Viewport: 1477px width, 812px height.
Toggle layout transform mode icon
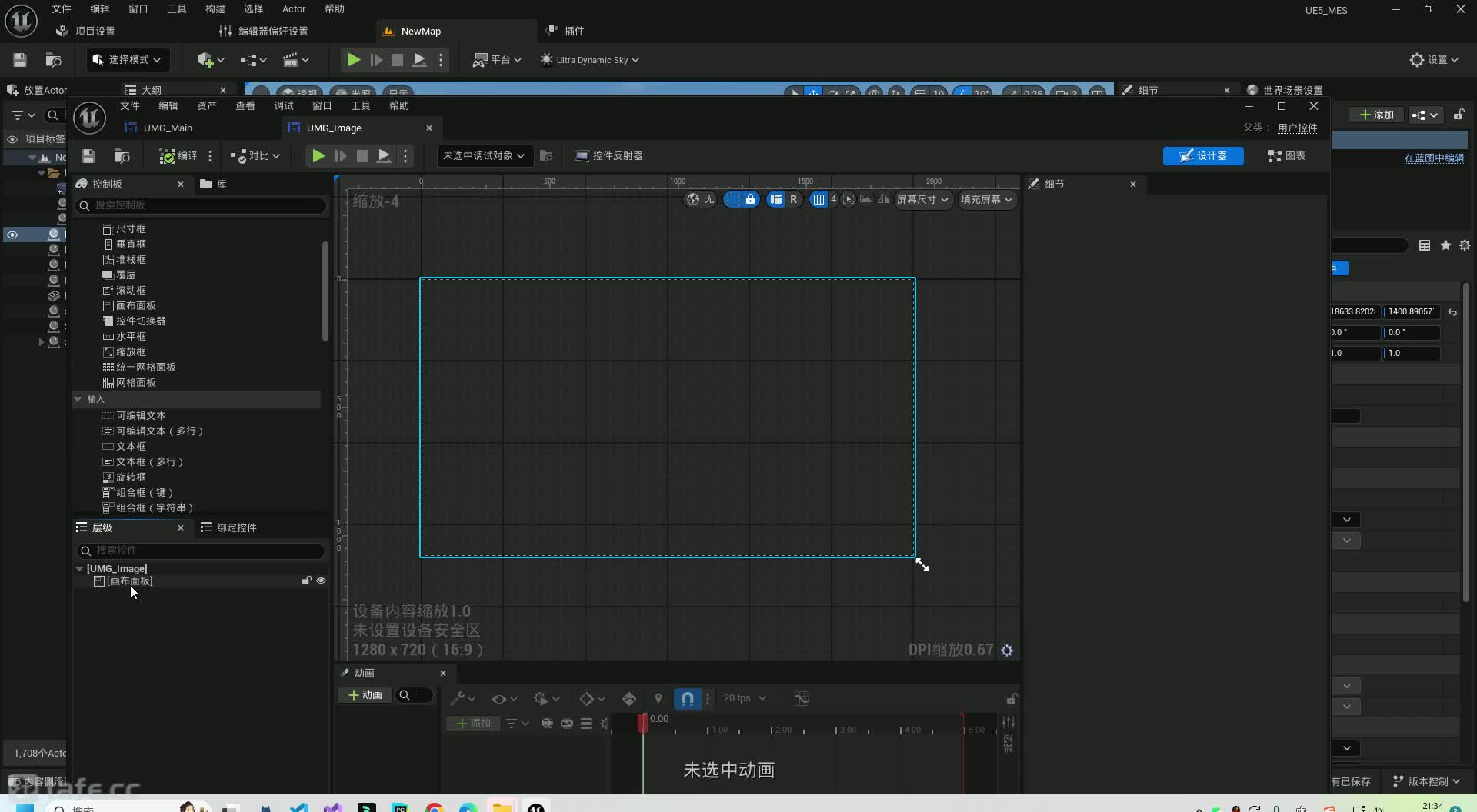[x=775, y=200]
